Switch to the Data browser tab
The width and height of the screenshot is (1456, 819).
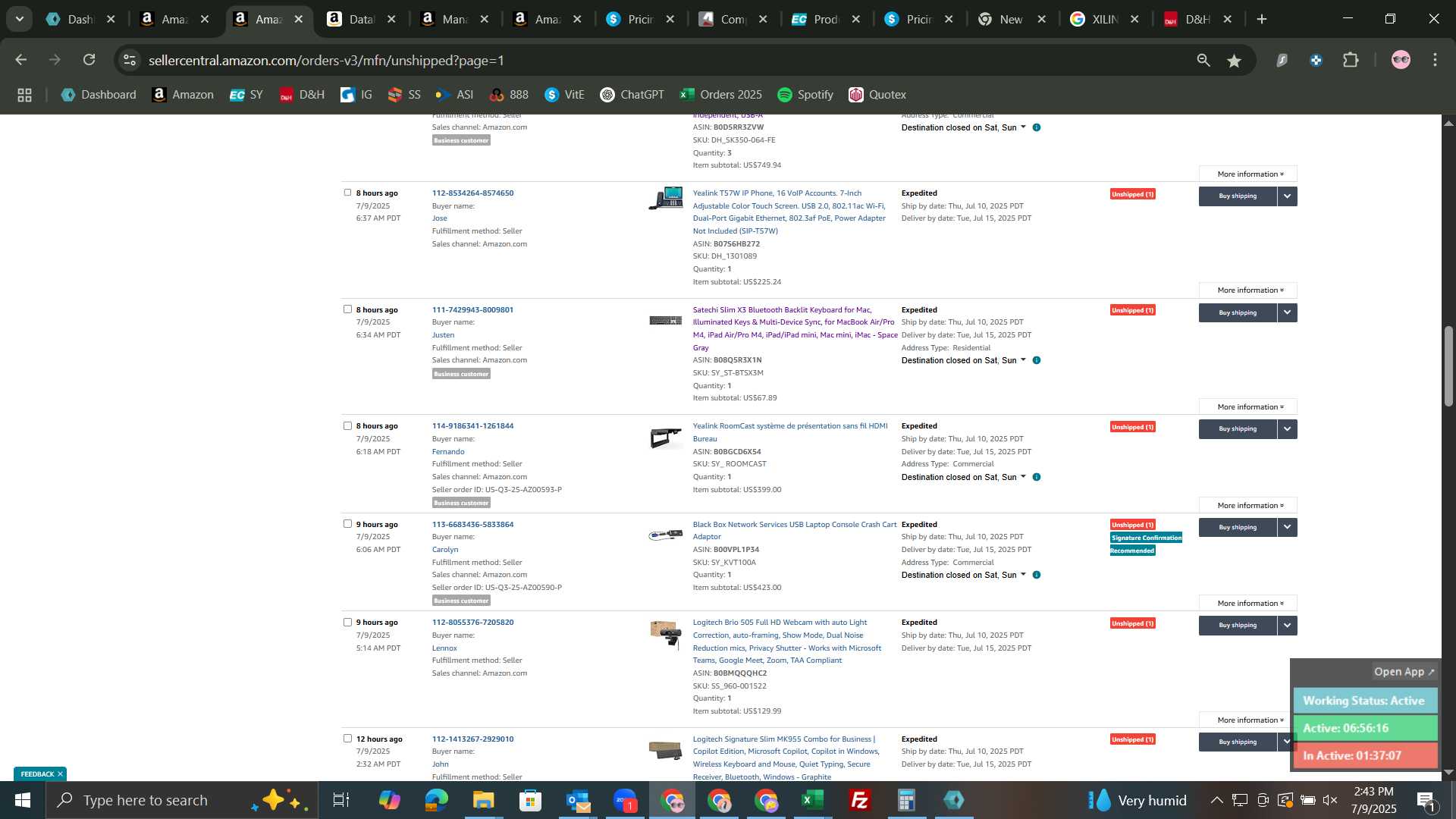click(x=360, y=19)
